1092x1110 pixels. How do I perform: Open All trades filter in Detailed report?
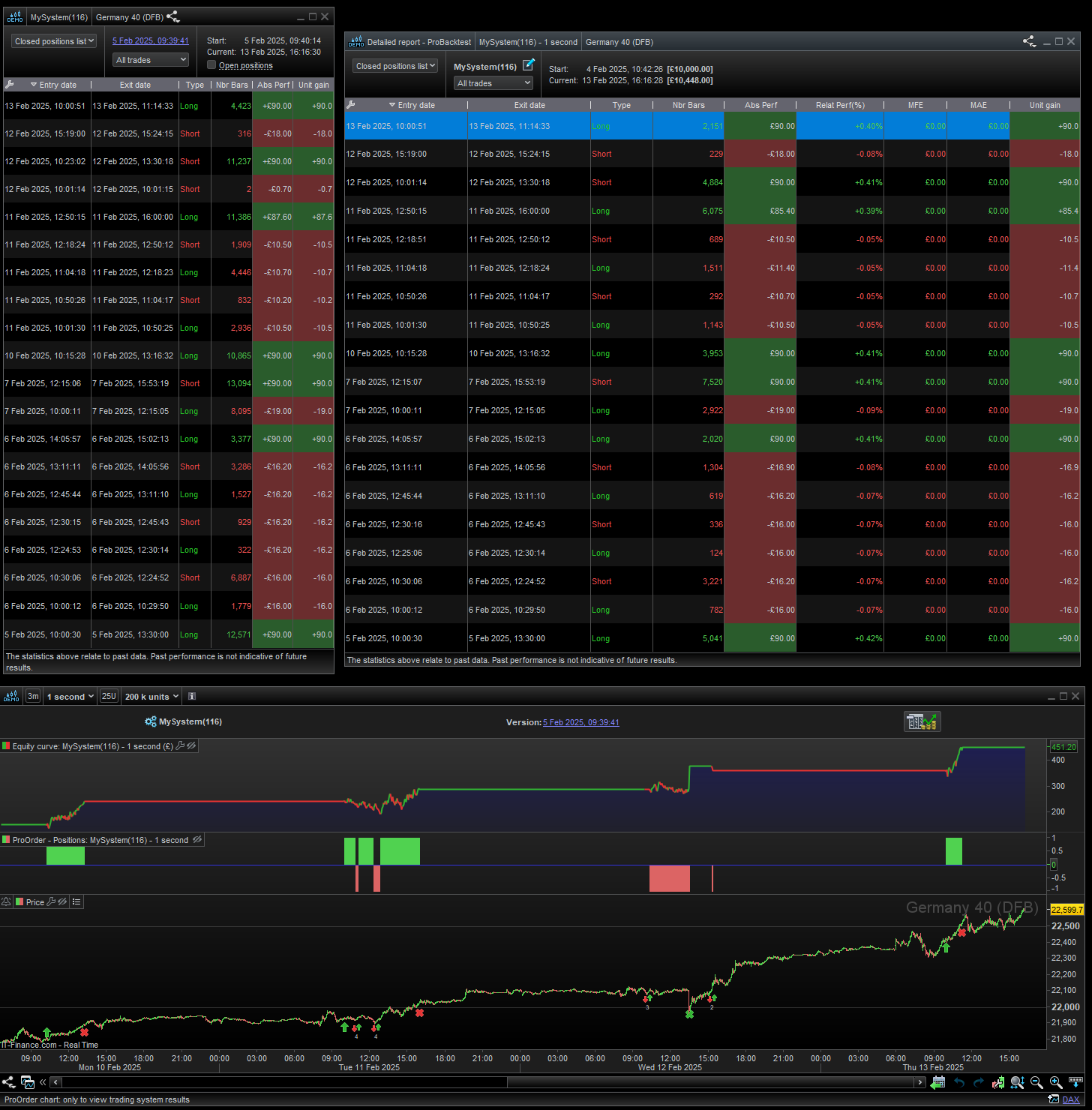pos(493,83)
